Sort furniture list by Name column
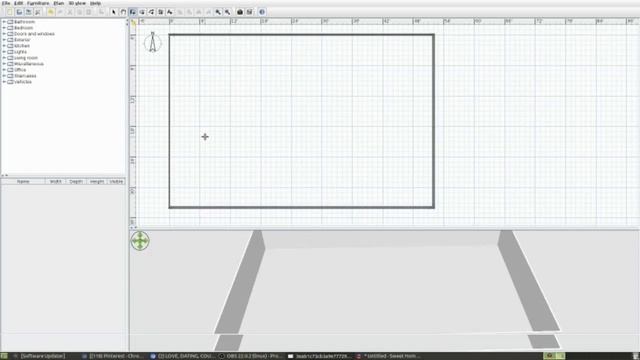 23,181
